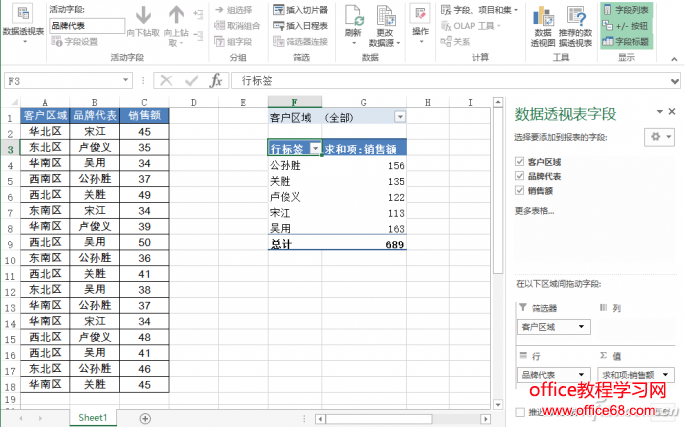Click the select-all corner triangle
Screen dimensions: 685x427
(x=13, y=103)
